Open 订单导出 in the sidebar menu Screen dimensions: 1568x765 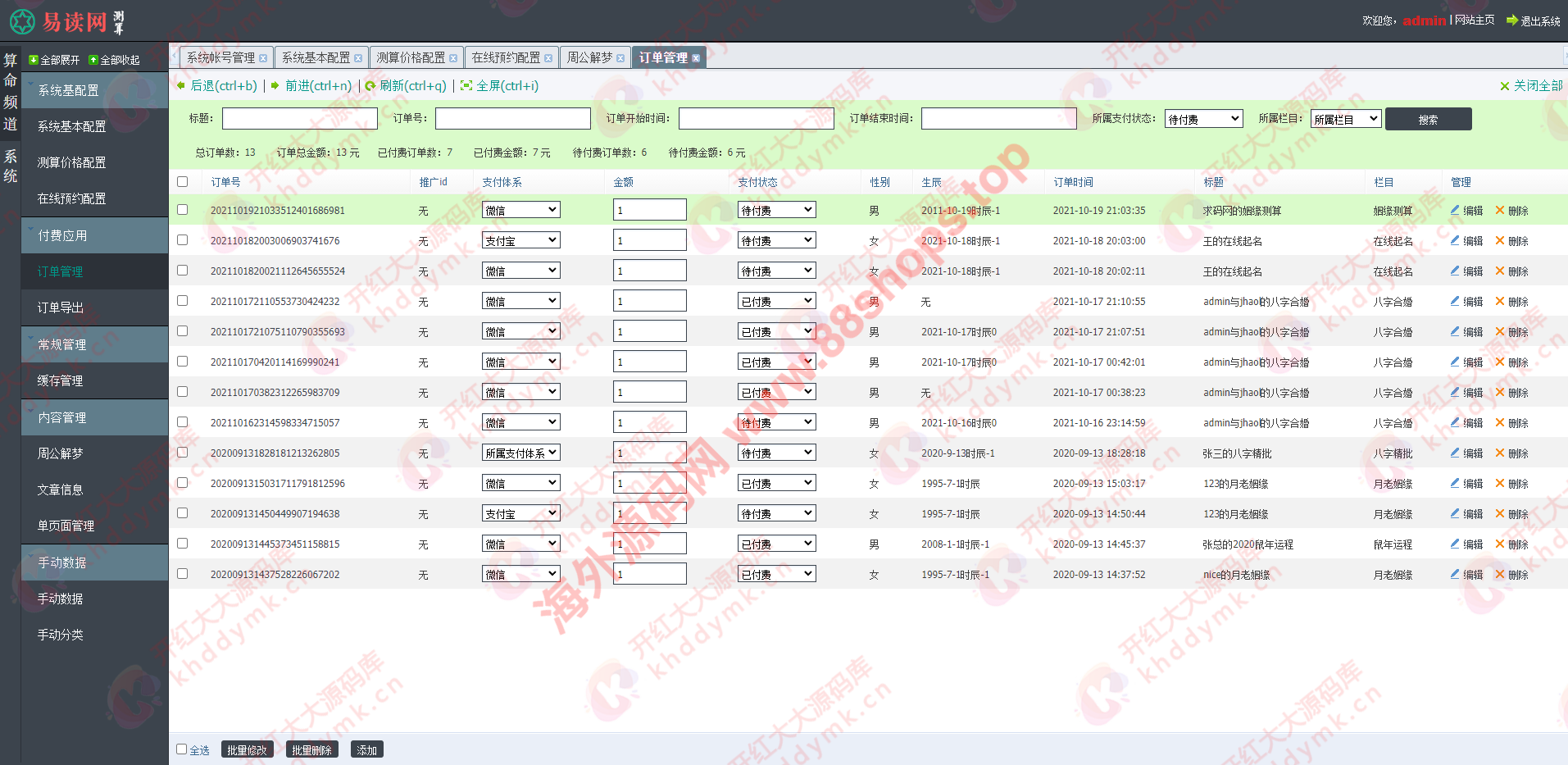61,307
